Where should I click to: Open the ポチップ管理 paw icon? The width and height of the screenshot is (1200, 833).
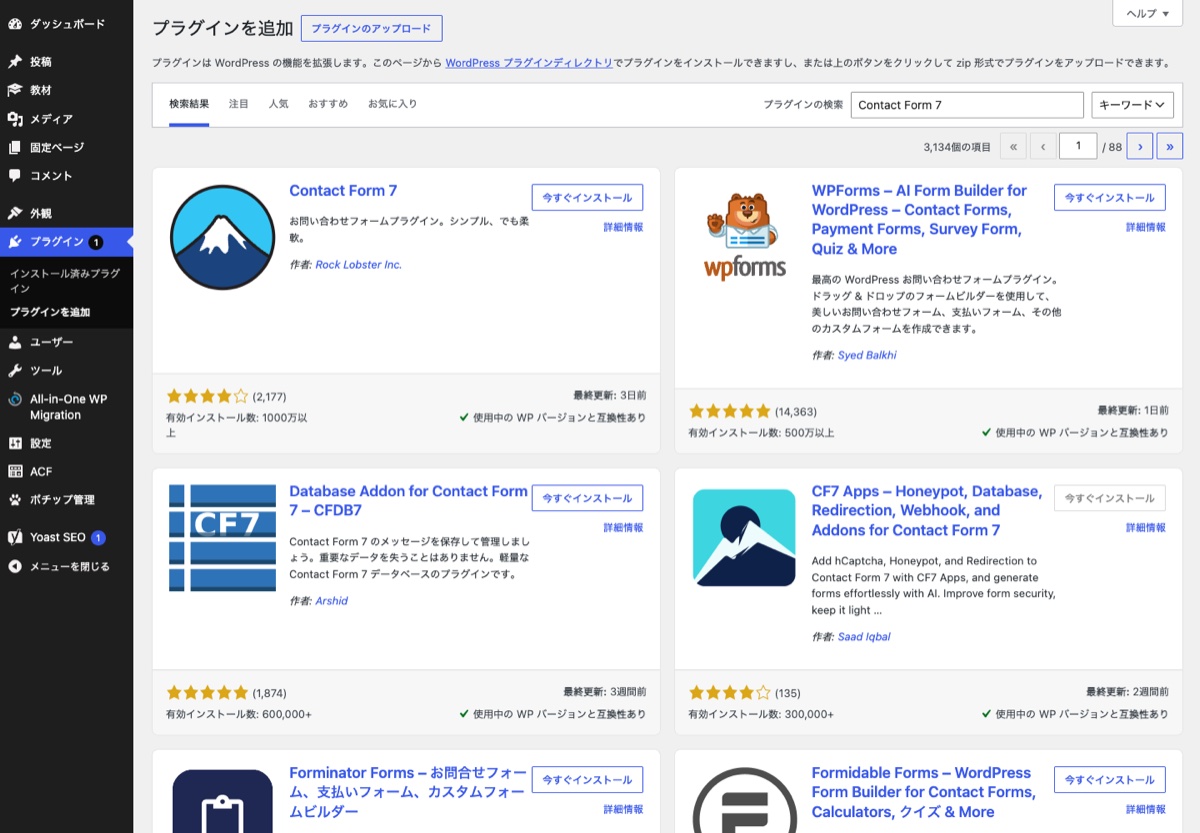point(15,499)
